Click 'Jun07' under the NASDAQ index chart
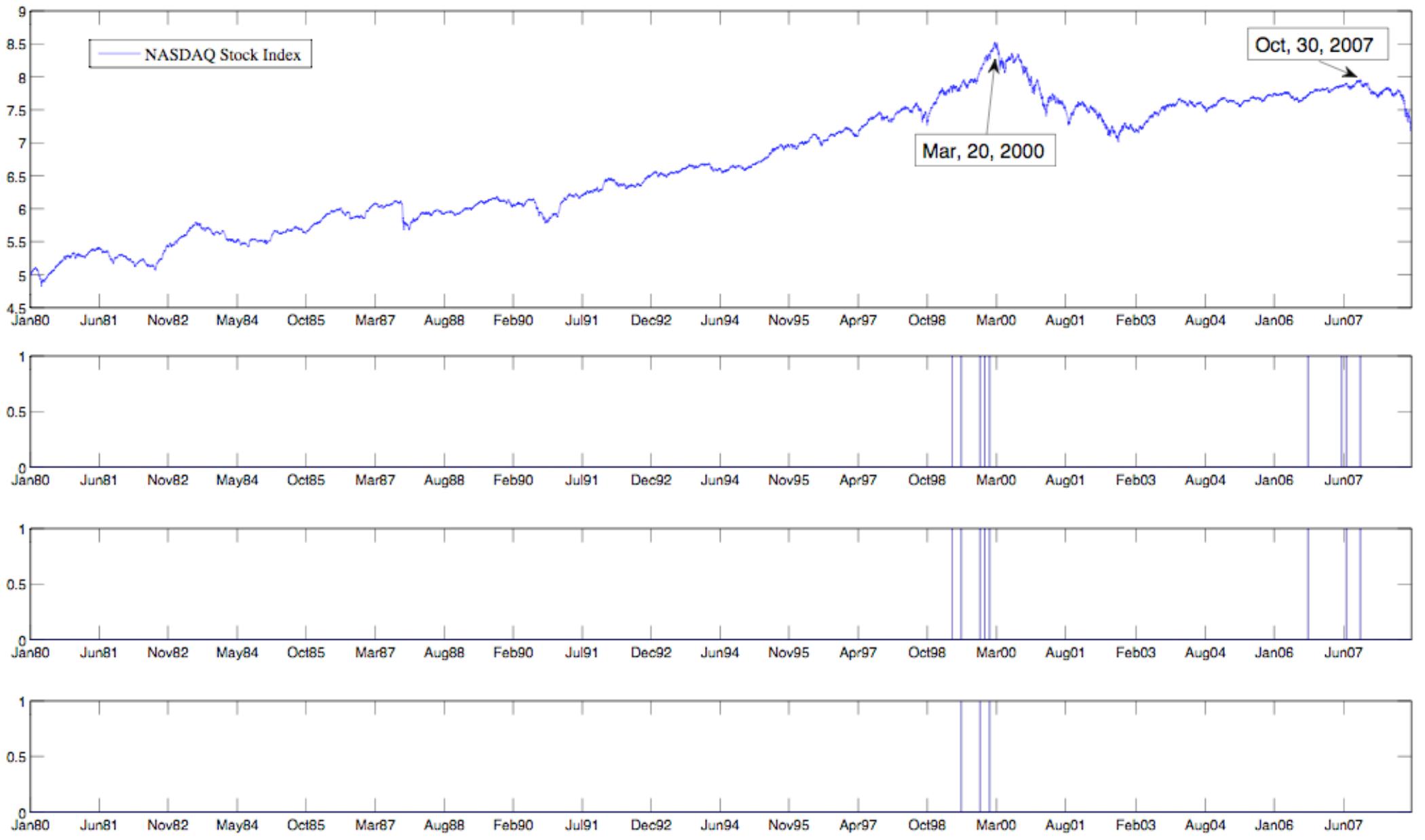This screenshot has height=840, width=1425. [1343, 321]
